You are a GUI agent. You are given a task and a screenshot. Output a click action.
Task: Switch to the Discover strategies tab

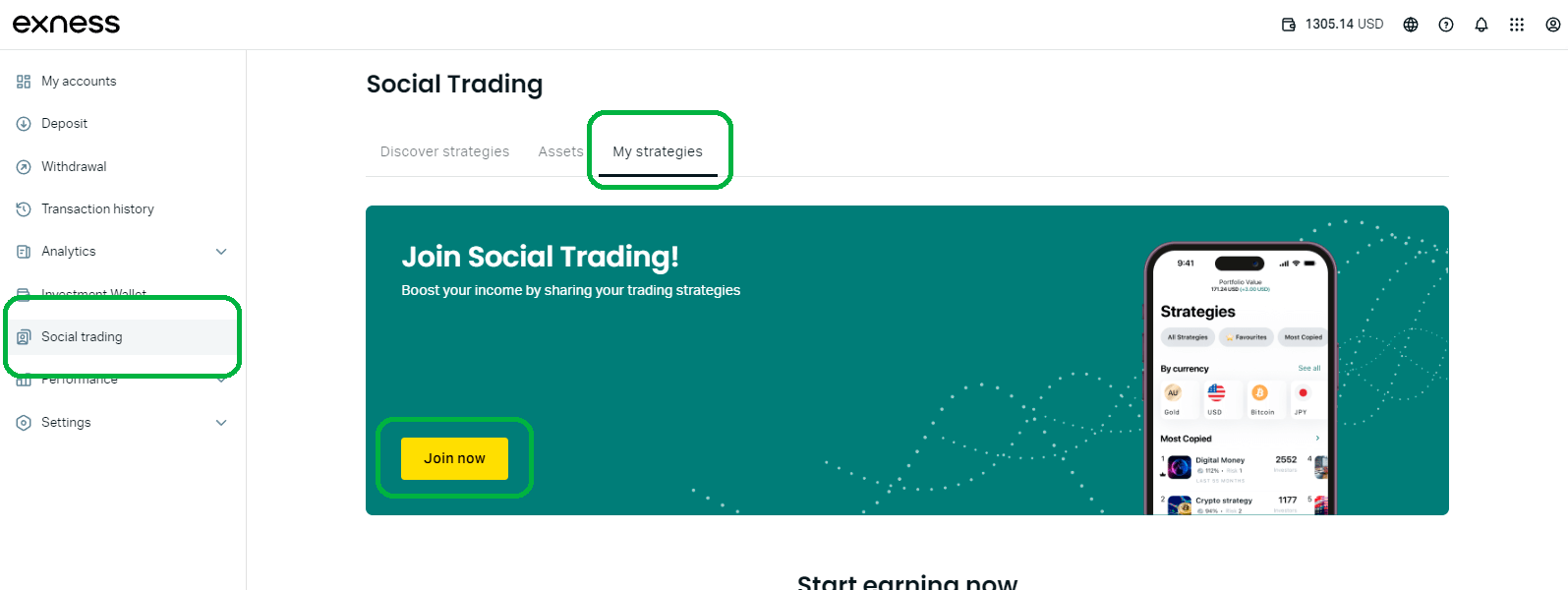[444, 150]
